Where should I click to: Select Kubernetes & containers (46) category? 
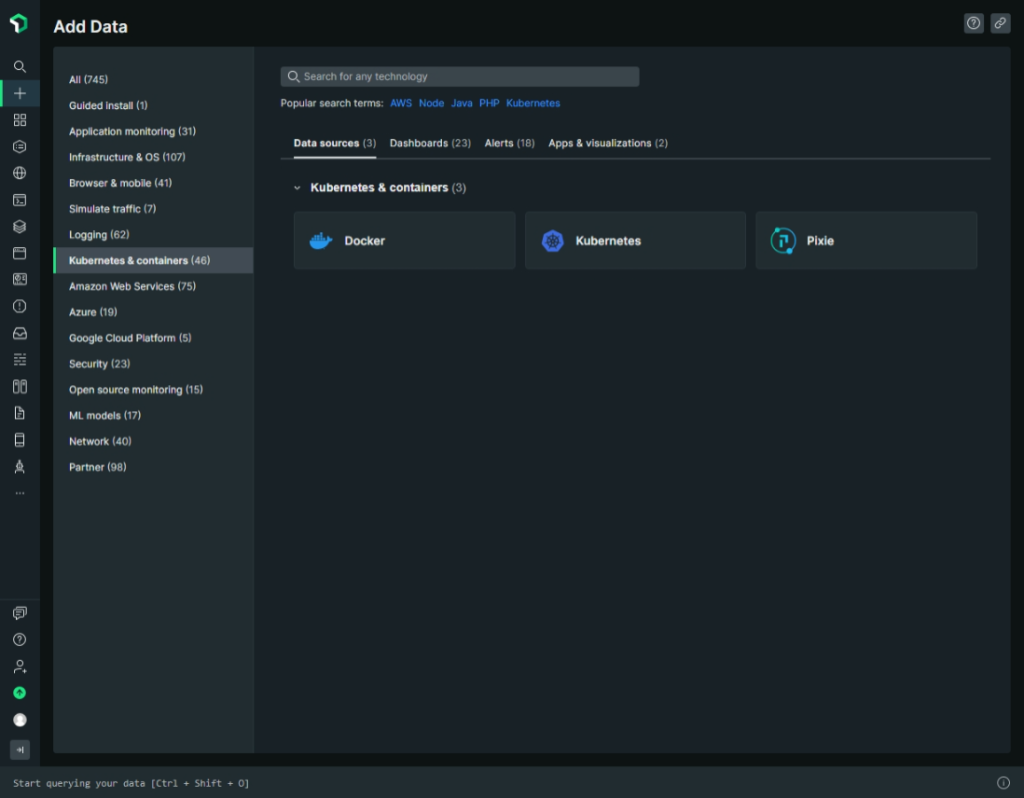coord(153,261)
